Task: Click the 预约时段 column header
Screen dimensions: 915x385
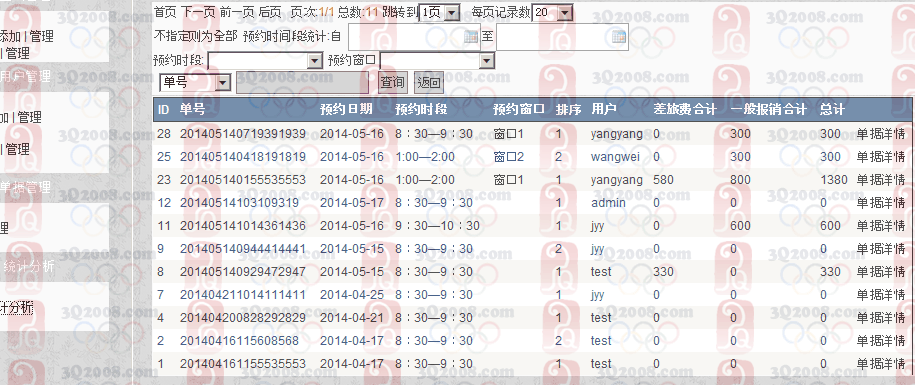Action: [421, 109]
